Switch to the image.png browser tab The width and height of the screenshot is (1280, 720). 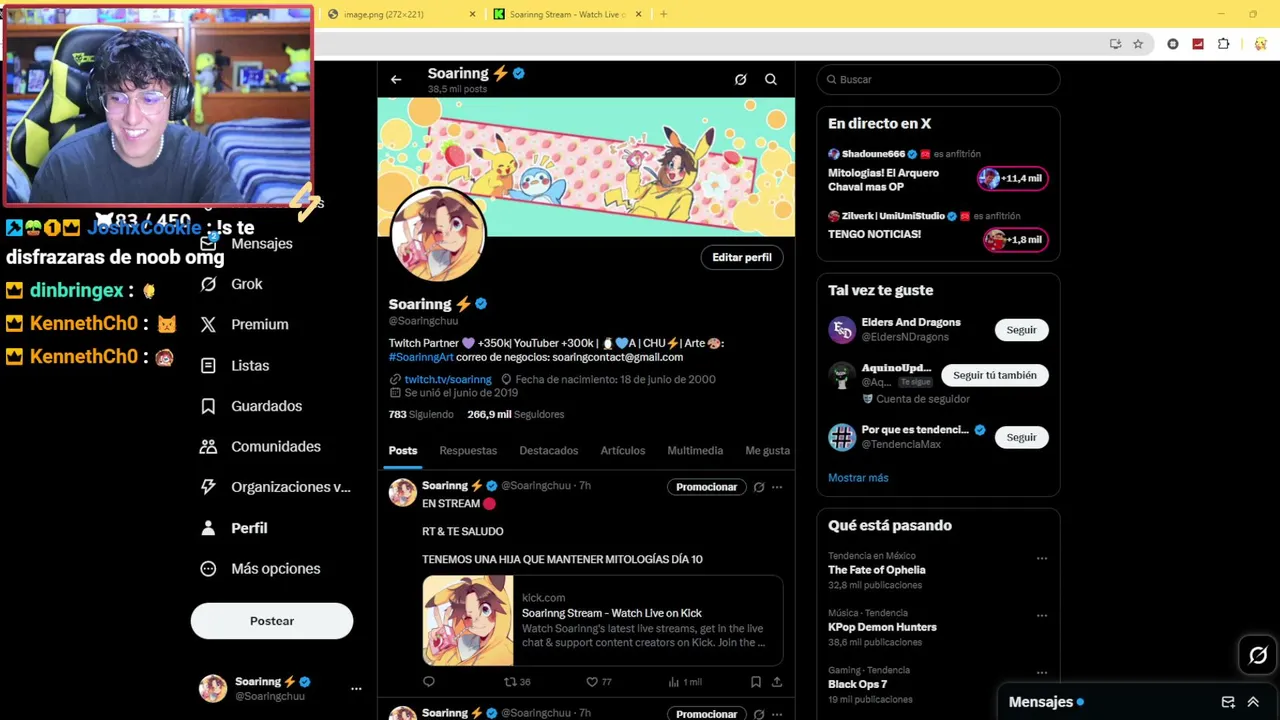click(x=400, y=14)
